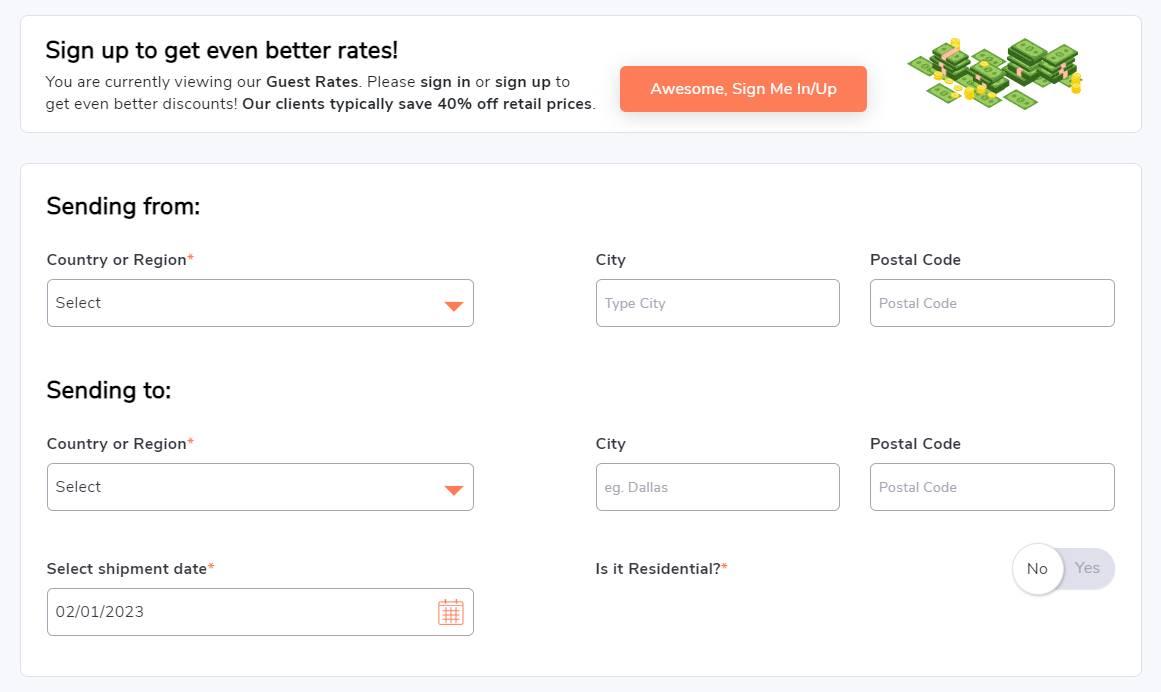Click the orange arrow in Sending to country

click(454, 490)
